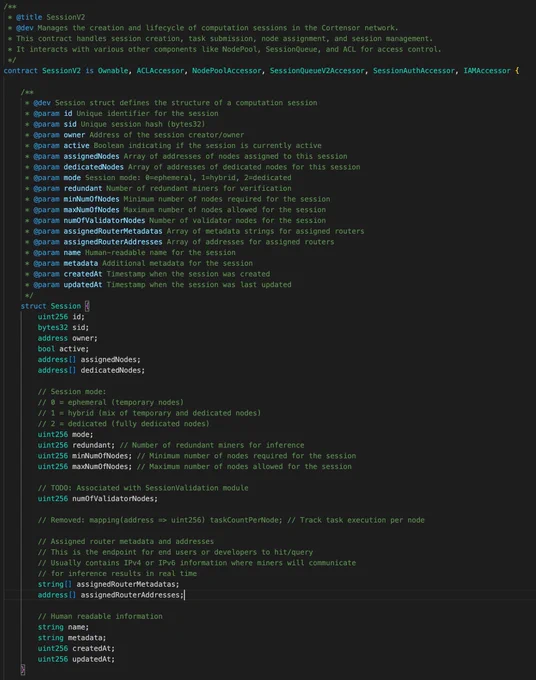Click the '@dev Session struct defines' comment line
This screenshot has height=680, width=536.
[171, 103]
